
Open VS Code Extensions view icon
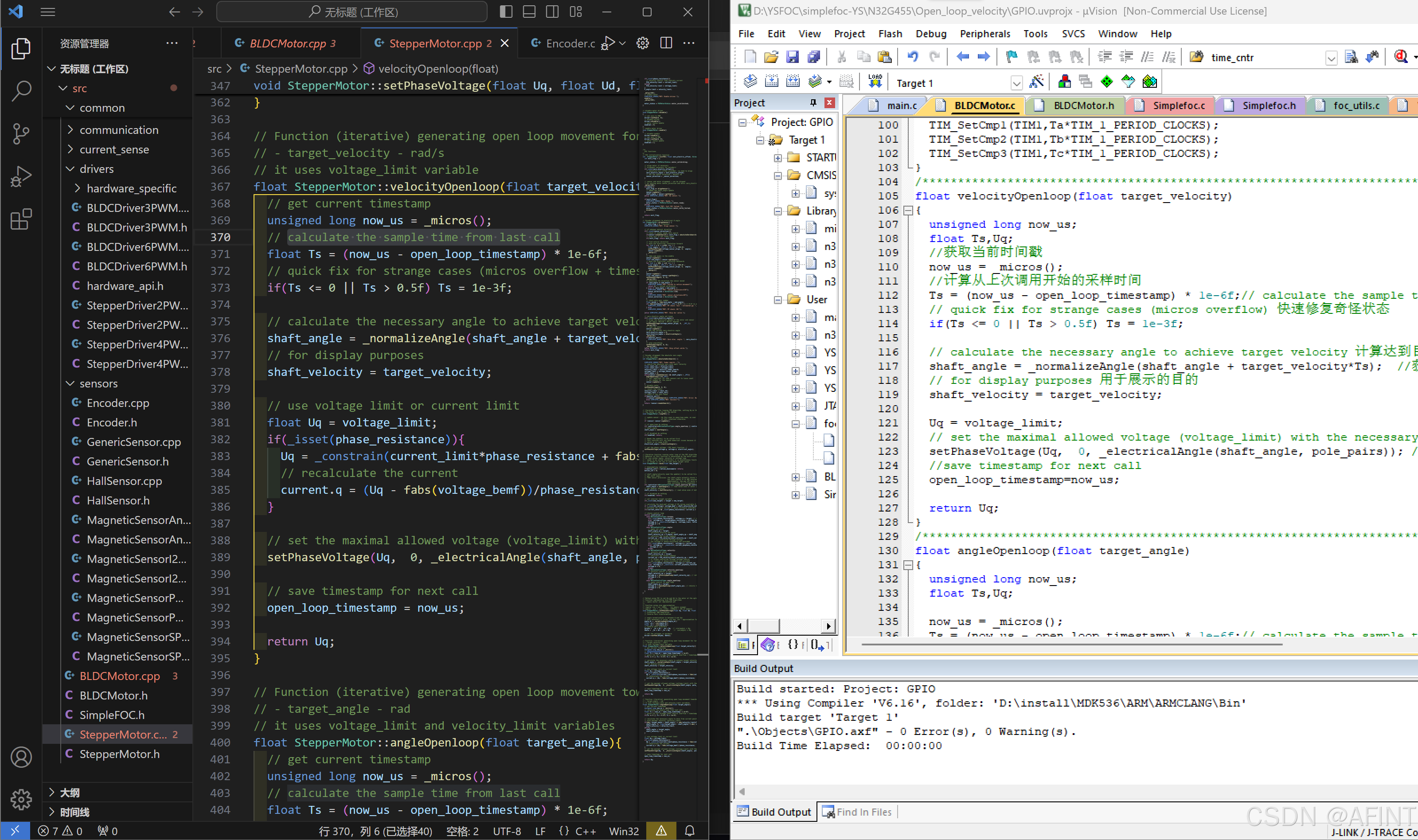[x=21, y=219]
